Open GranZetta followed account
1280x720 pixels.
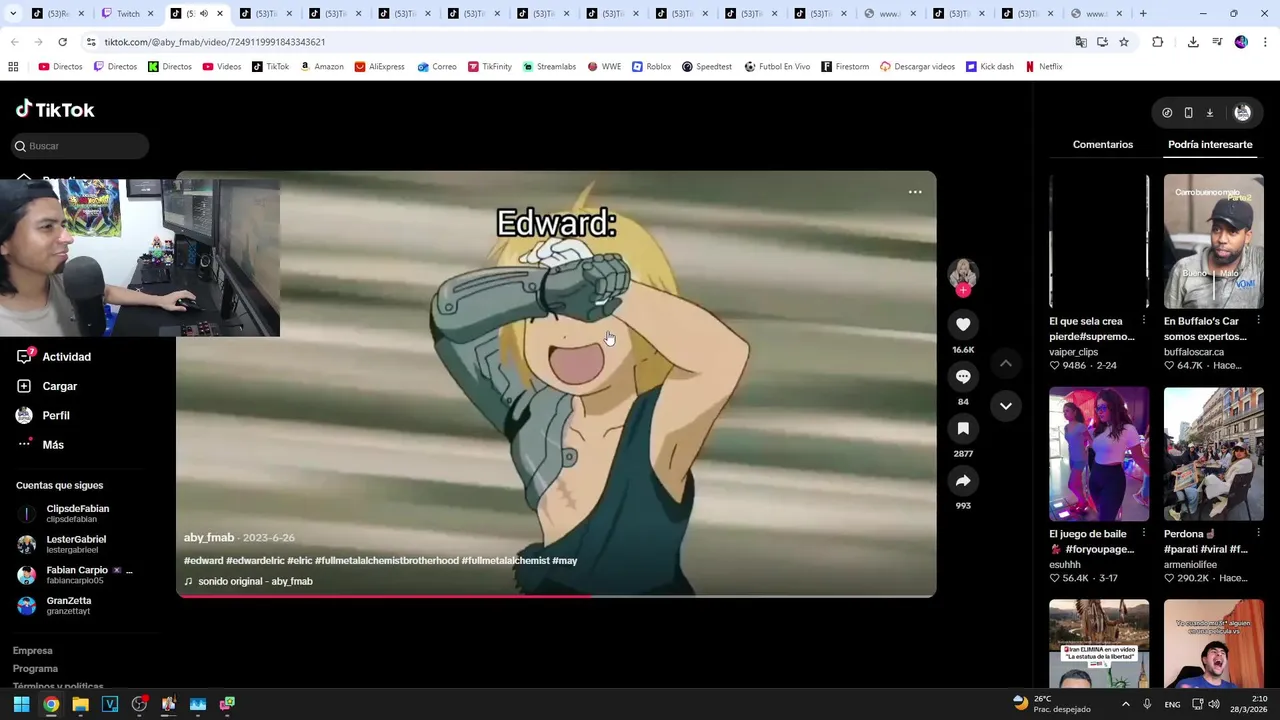pos(67,606)
